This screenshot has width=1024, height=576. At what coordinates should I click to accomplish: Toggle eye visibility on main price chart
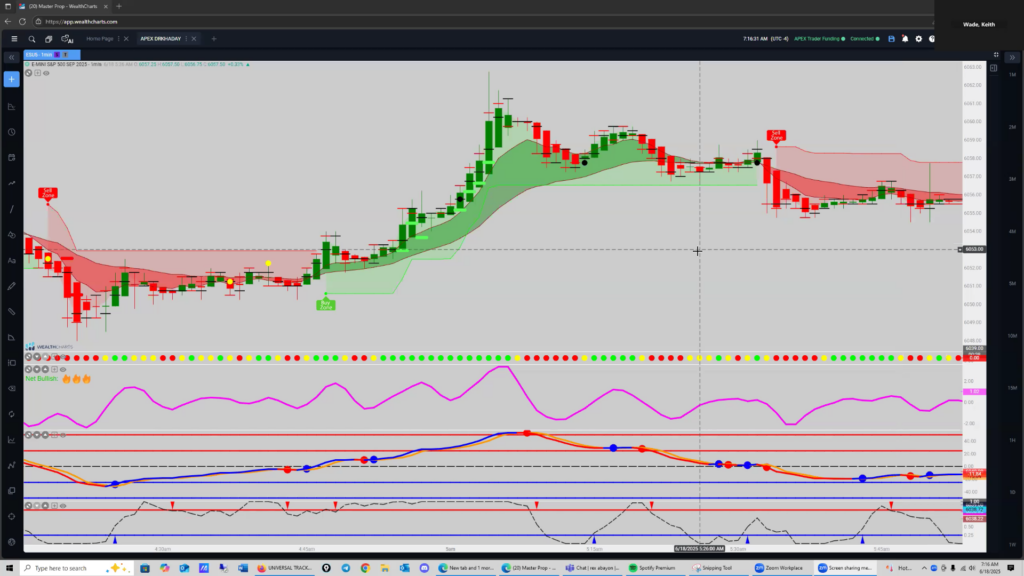[46, 73]
